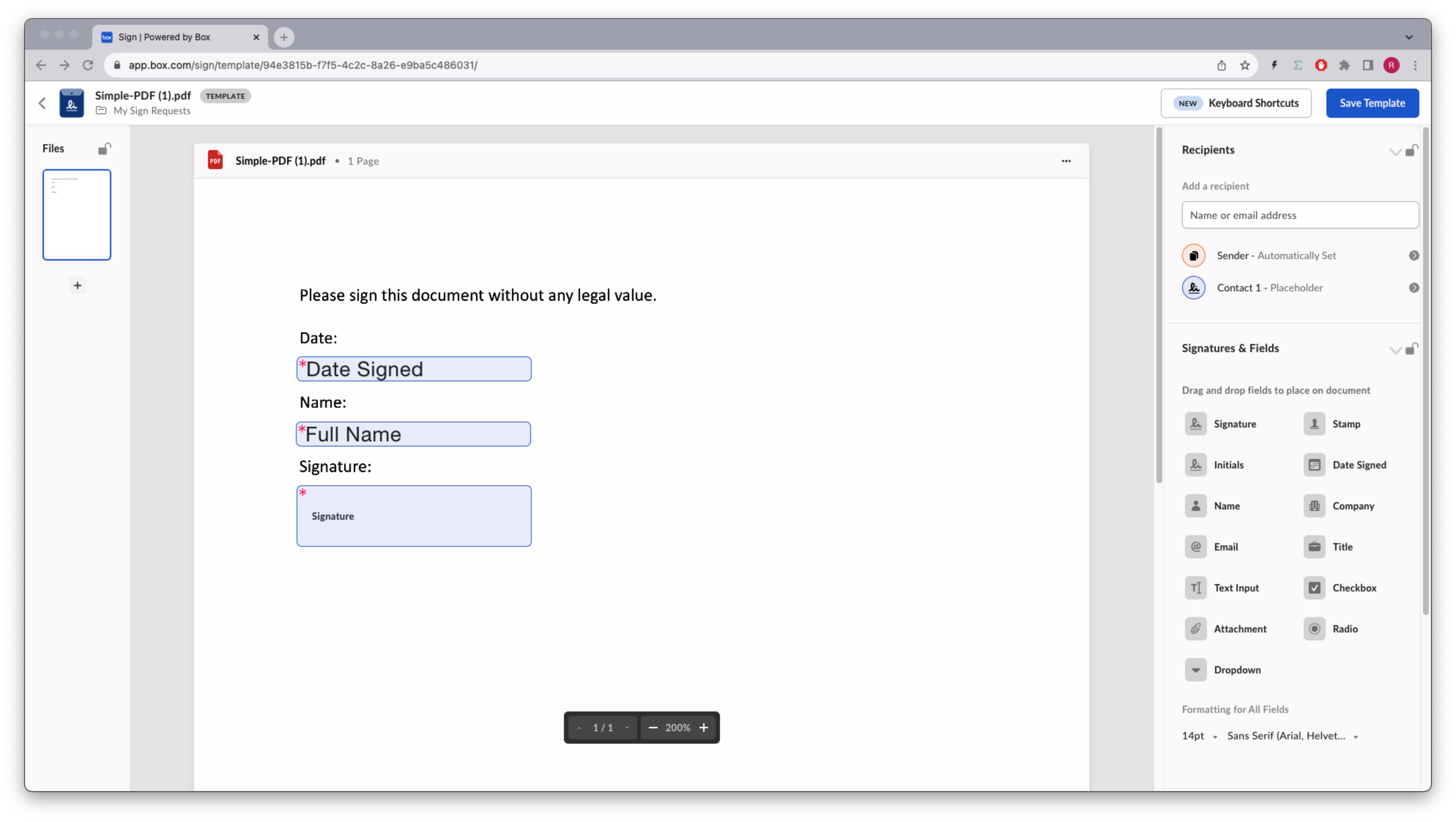Select the Attachment field tool

point(1240,629)
